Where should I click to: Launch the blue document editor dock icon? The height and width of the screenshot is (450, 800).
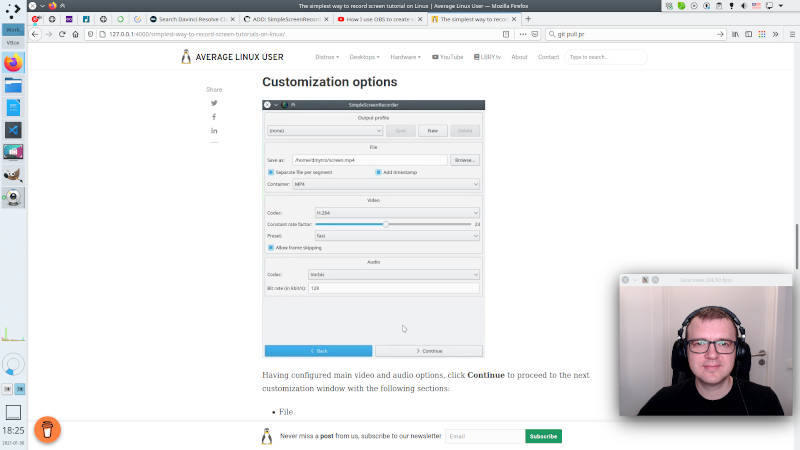(x=13, y=108)
